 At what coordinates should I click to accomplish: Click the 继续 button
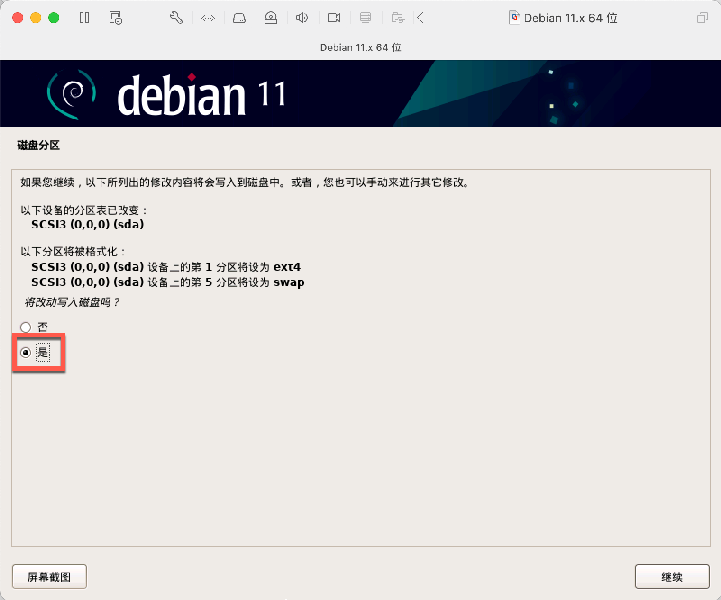pos(672,577)
